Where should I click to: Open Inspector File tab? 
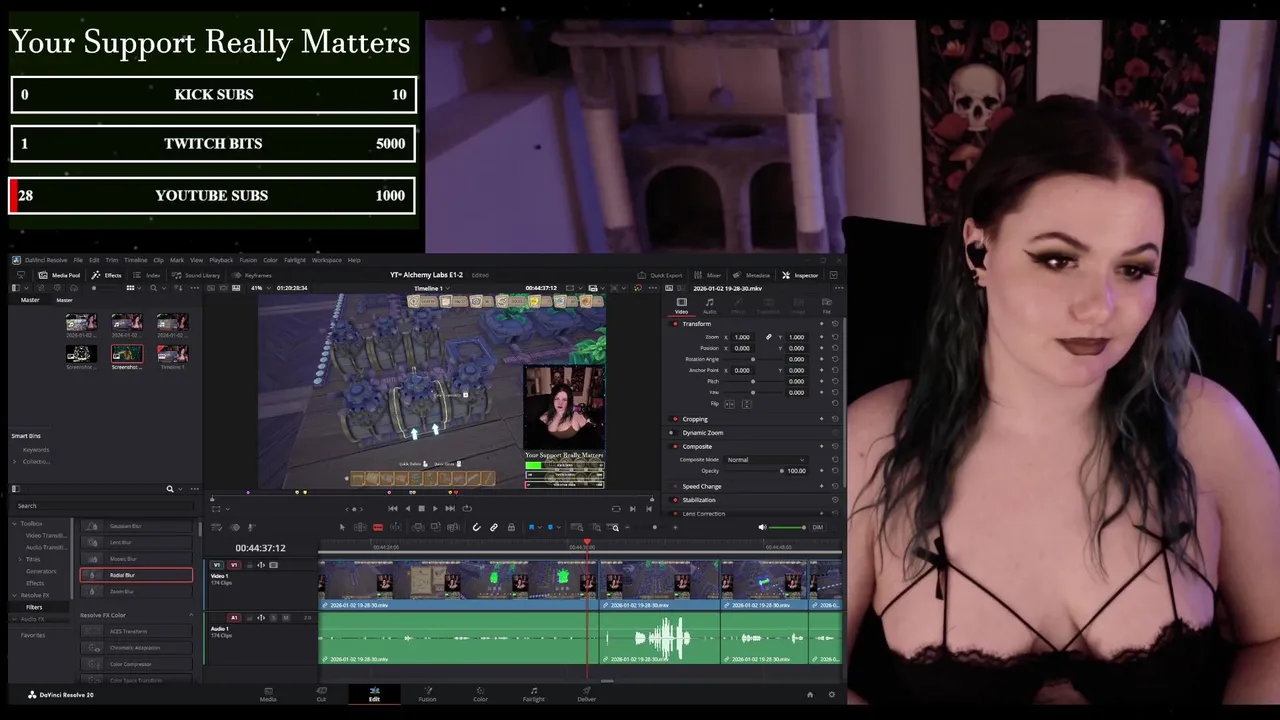tap(827, 305)
